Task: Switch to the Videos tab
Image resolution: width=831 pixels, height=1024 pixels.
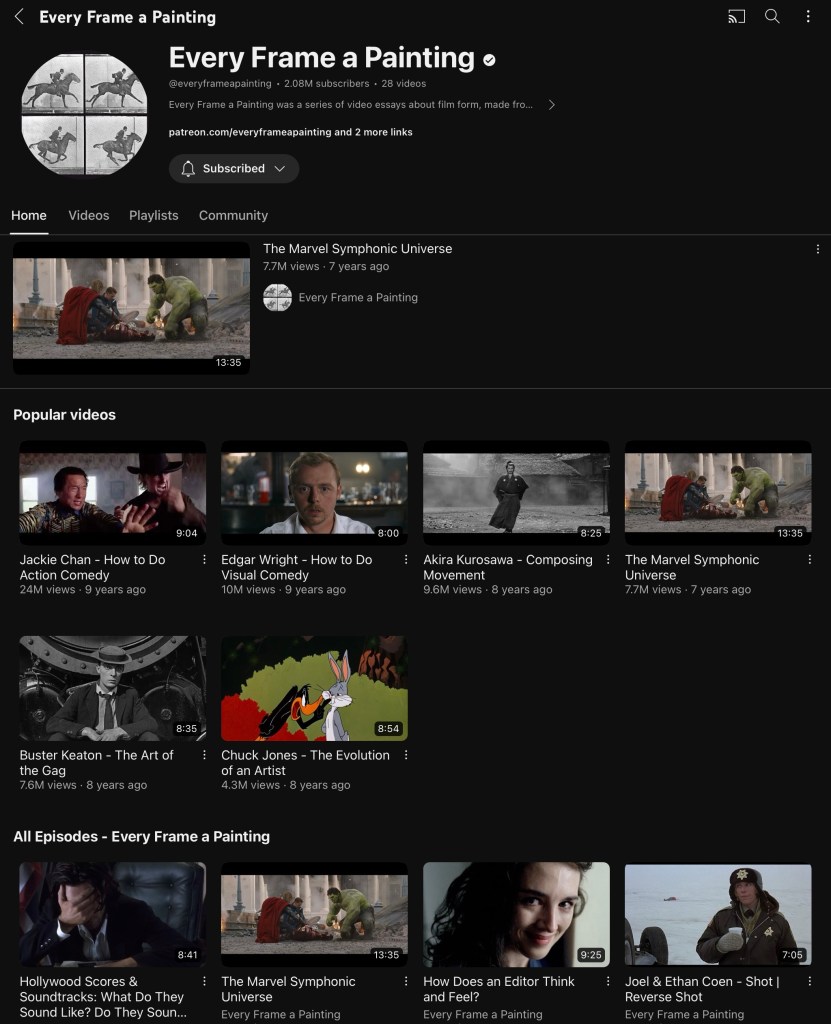Action: pos(89,215)
